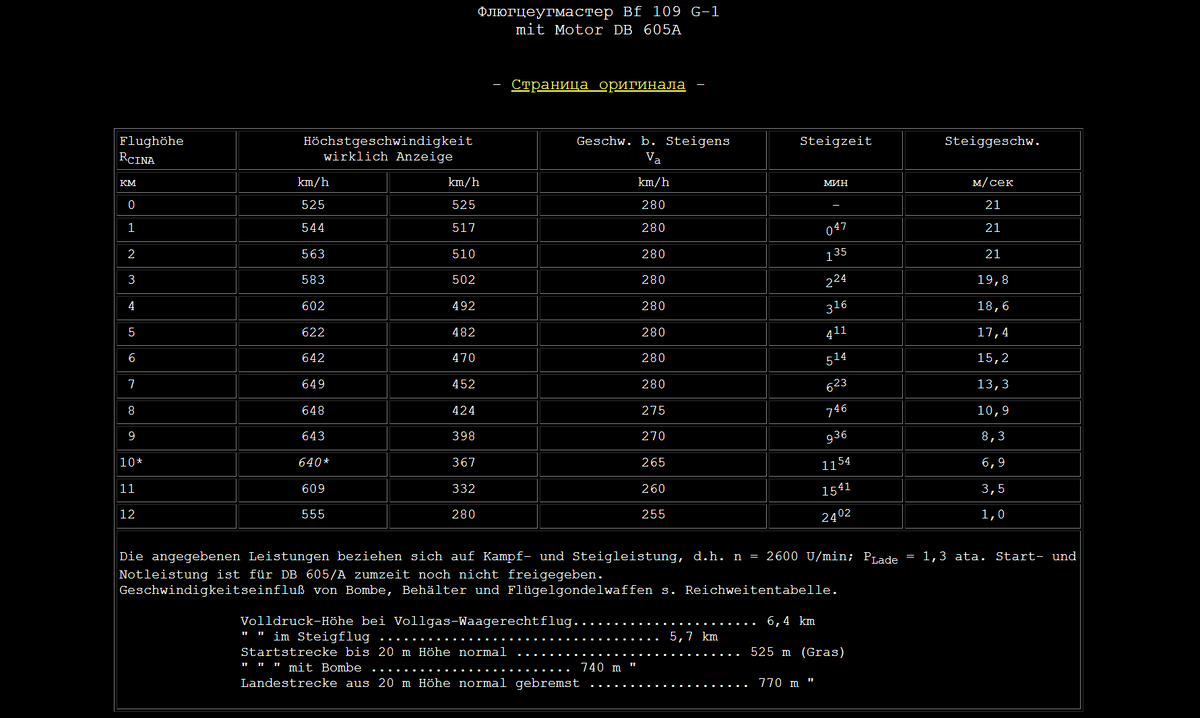Click the climb time 4 11 cell
Viewport: 1200px width, 718px height.
click(835, 333)
